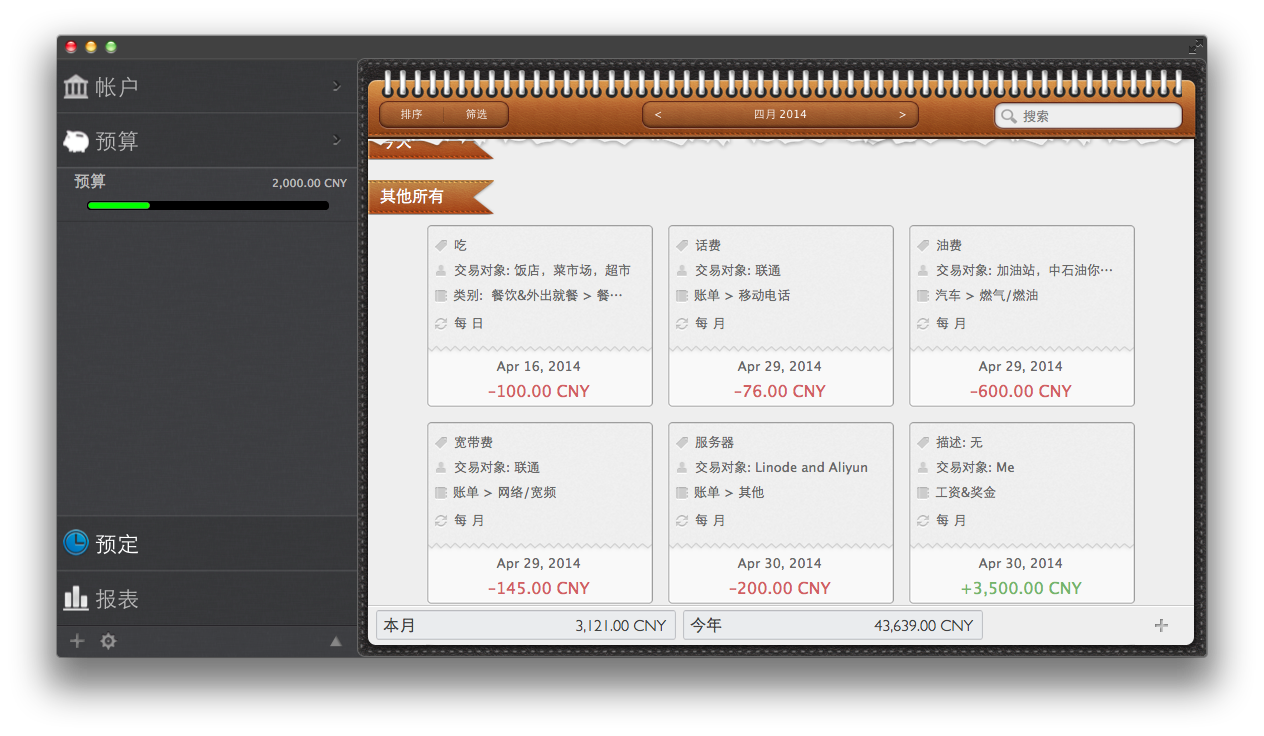Click the 预定 clock icon
This screenshot has height=736, width=1264.
tap(75, 542)
